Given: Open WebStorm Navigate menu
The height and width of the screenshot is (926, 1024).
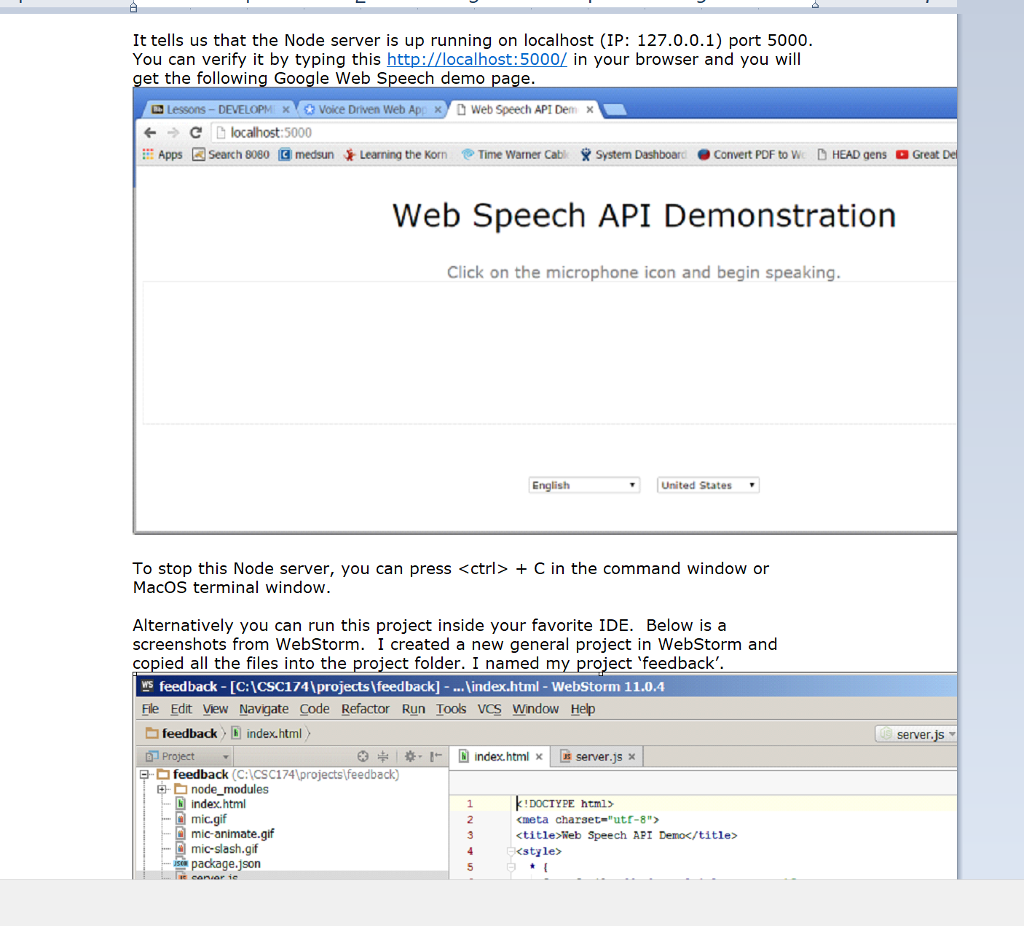Looking at the screenshot, I should (264, 709).
